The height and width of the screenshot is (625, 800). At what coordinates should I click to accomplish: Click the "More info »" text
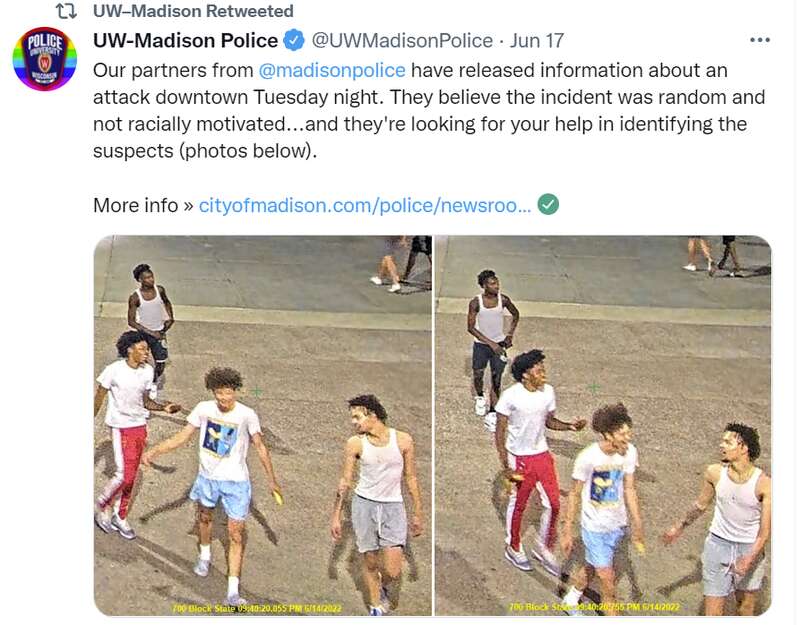click(x=143, y=205)
